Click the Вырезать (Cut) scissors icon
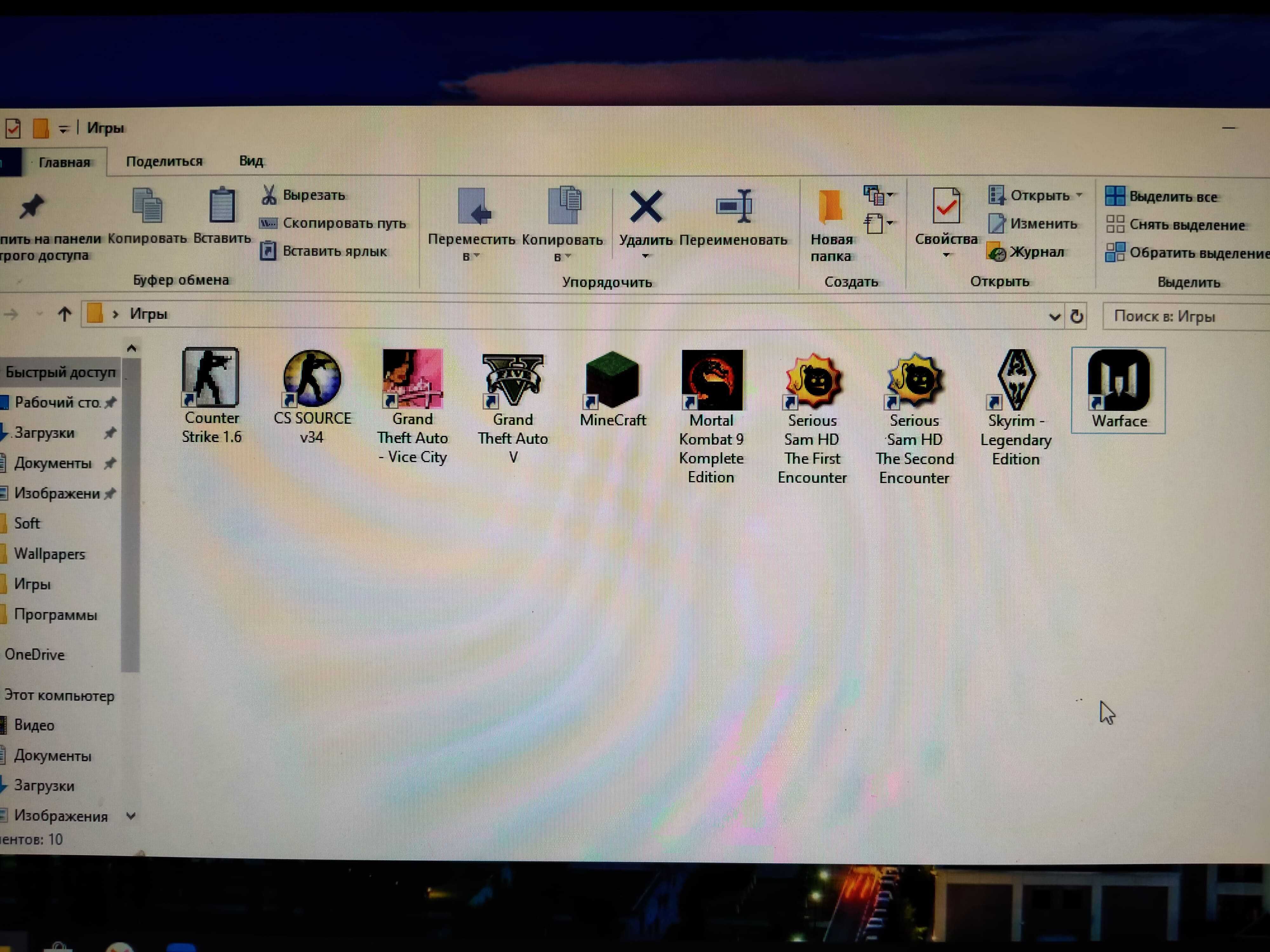The image size is (1270, 952). tap(268, 195)
